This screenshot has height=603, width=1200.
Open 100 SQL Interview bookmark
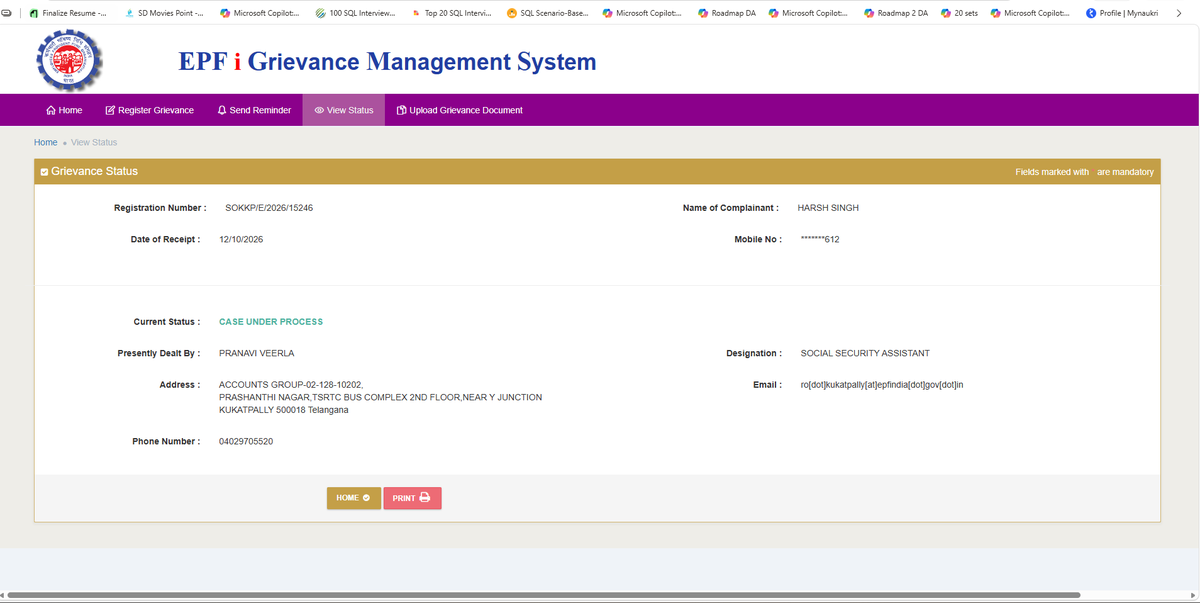click(355, 13)
